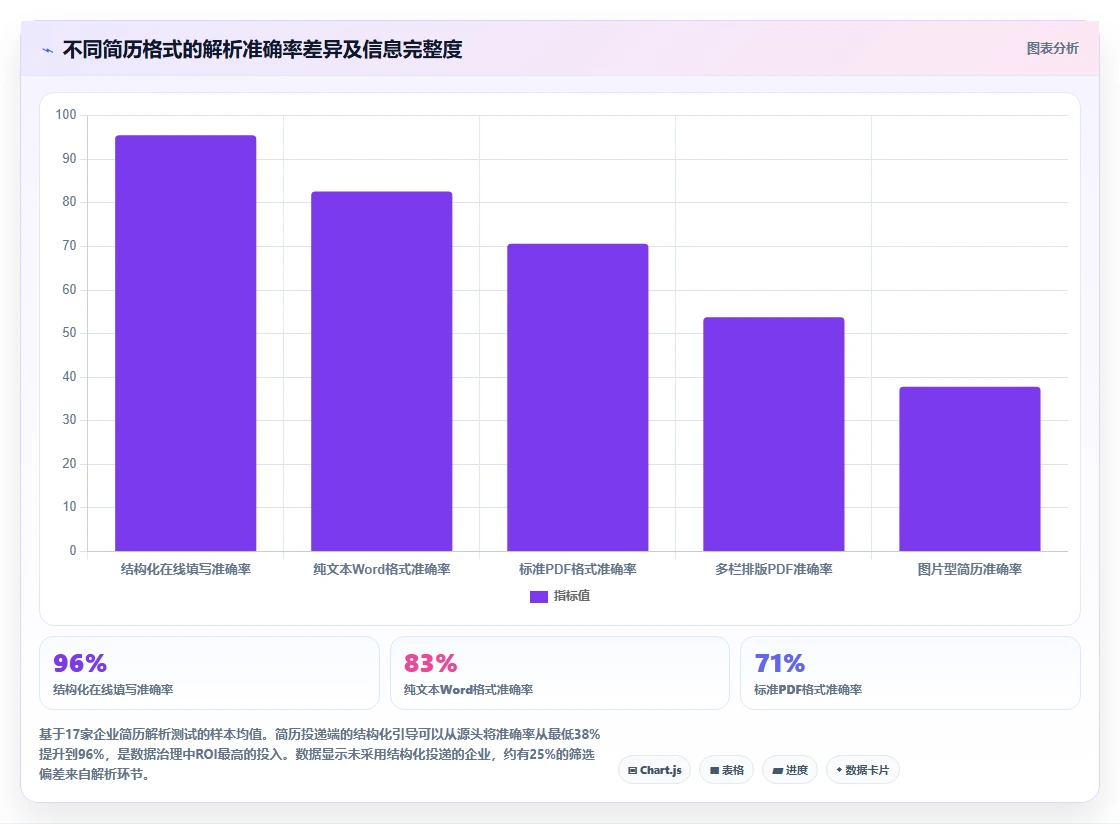Click card caption 结构化在线填写准确率 under 96%
Screen dimensions: 1120x824
[x=113, y=690]
